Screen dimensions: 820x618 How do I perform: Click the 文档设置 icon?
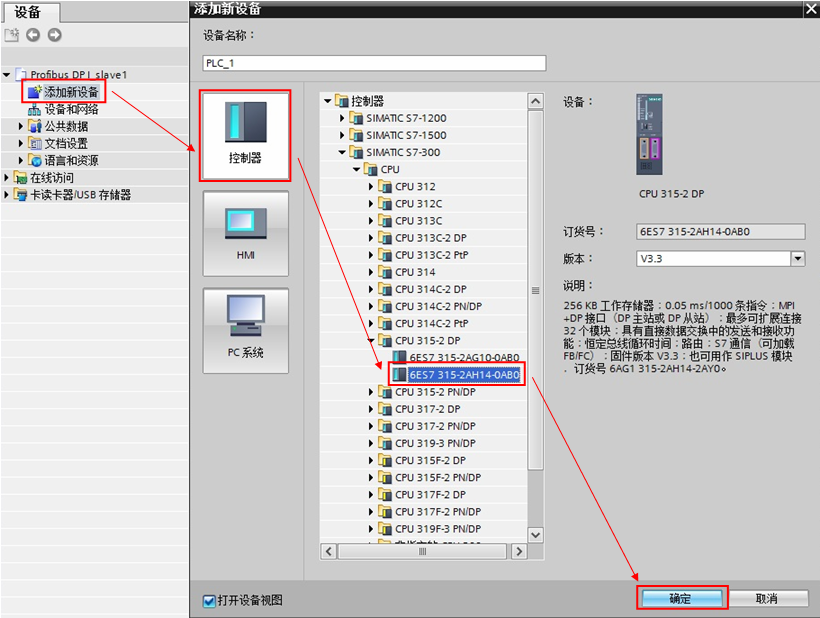(x=35, y=143)
